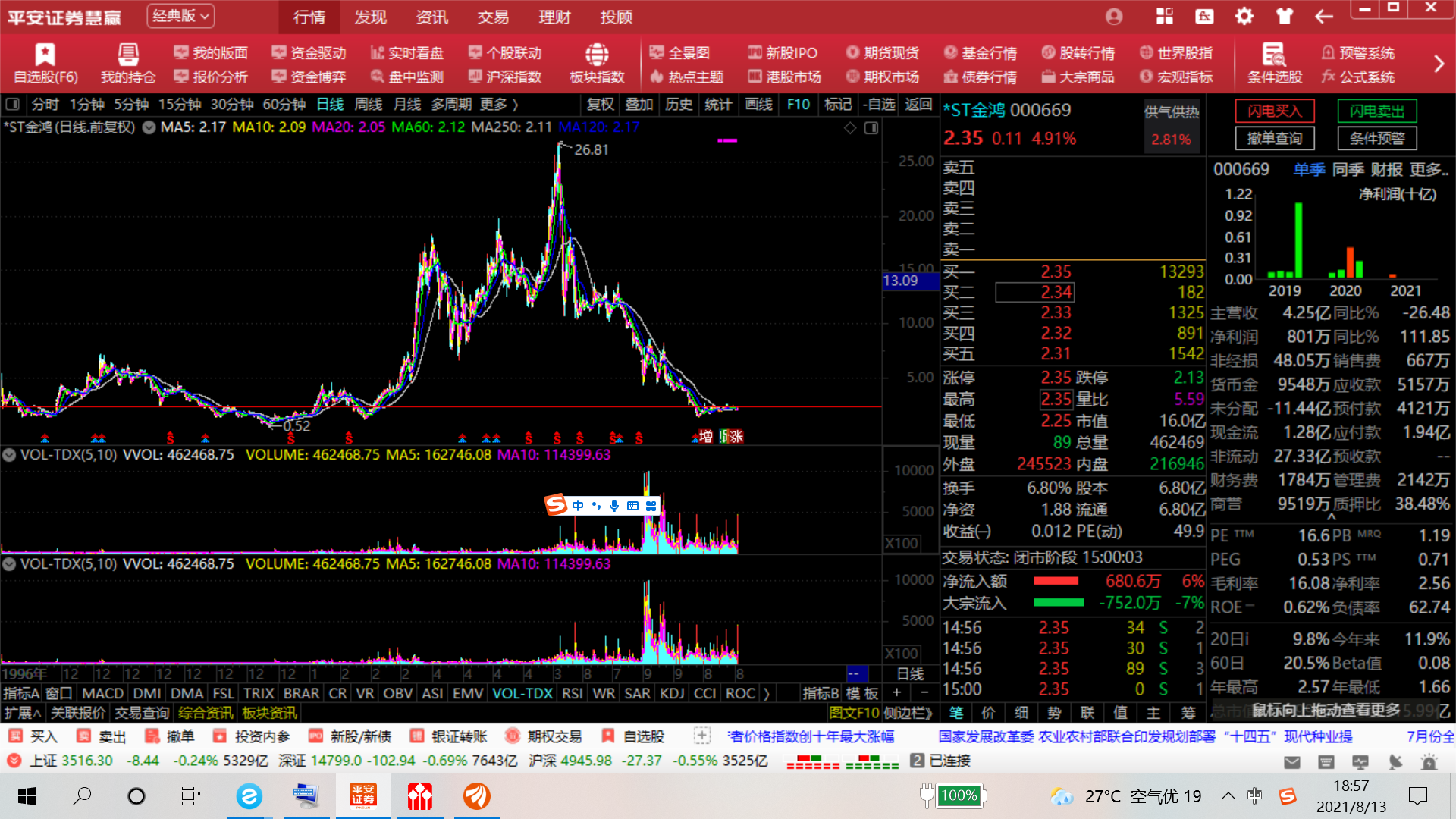Open 我的版面 toolbar item

click(211, 52)
